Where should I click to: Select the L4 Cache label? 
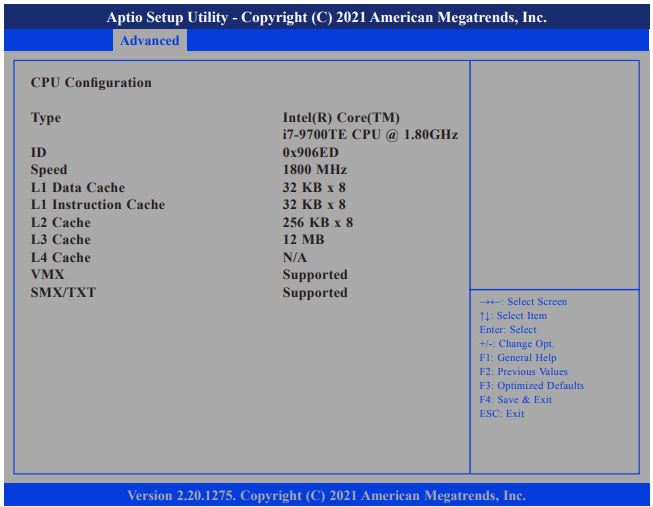pyautogui.click(x=61, y=258)
